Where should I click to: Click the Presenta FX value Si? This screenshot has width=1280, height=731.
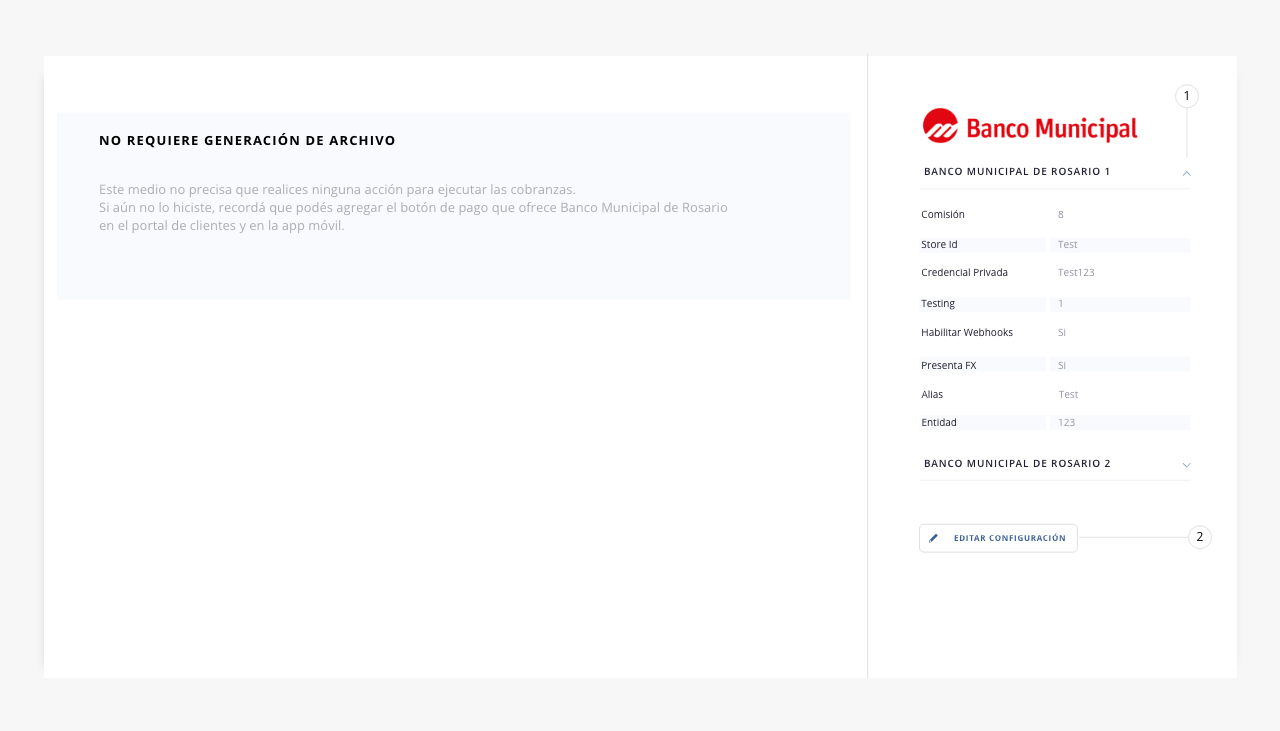tap(1062, 366)
